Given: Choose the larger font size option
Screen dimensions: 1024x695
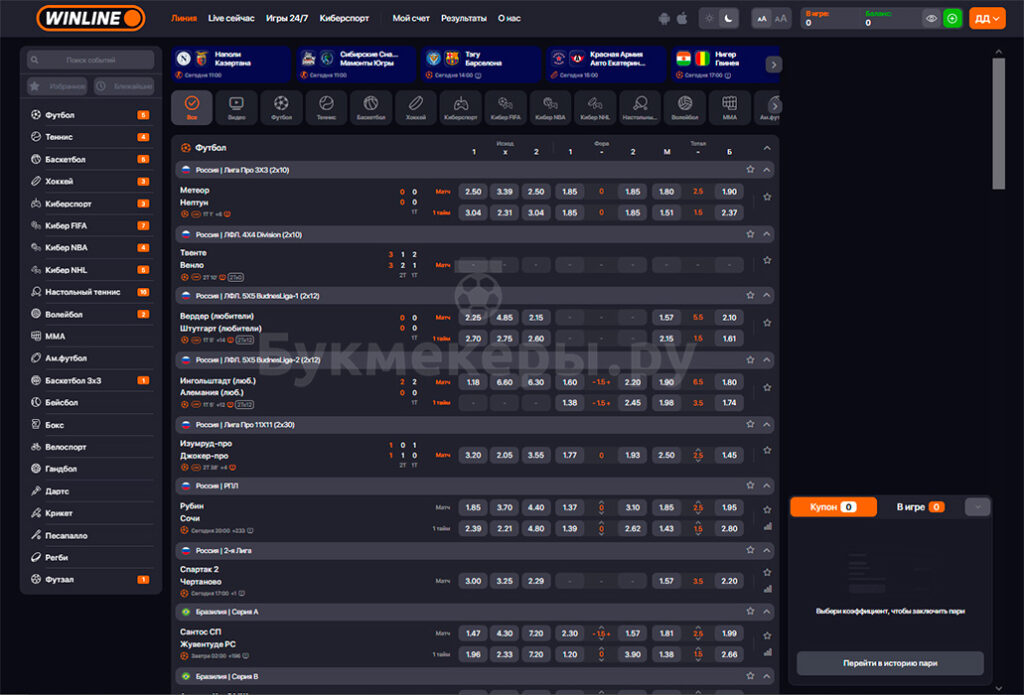Looking at the screenshot, I should [780, 18].
